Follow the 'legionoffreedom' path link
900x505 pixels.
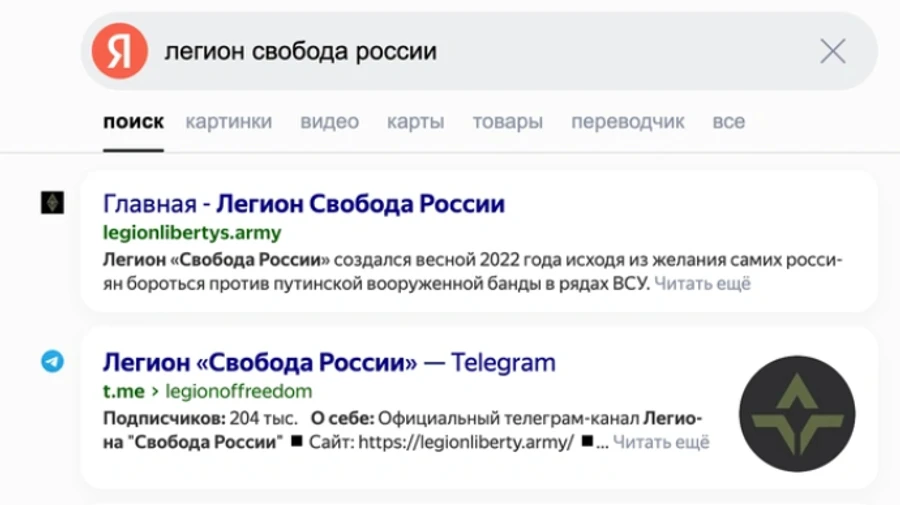click(x=239, y=391)
